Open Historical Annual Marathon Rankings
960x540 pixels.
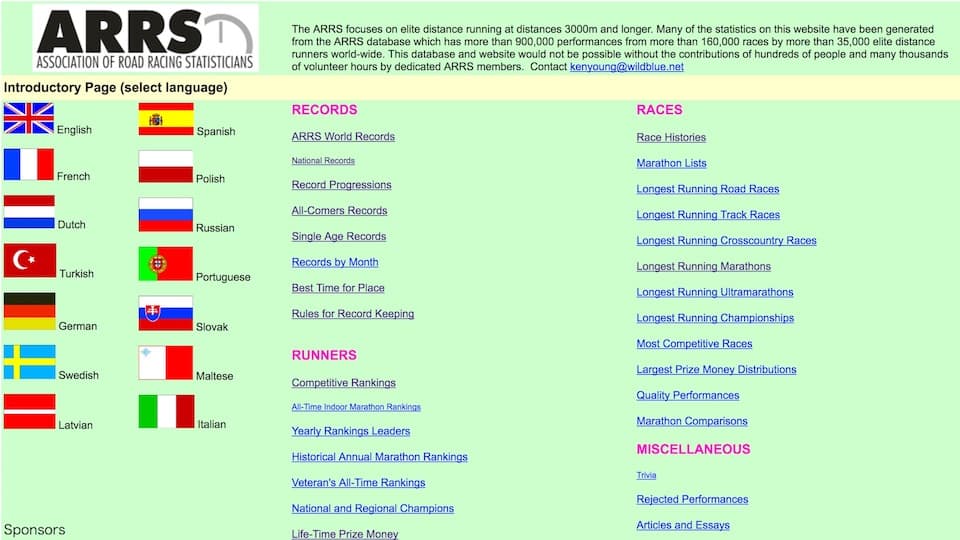tap(380, 457)
